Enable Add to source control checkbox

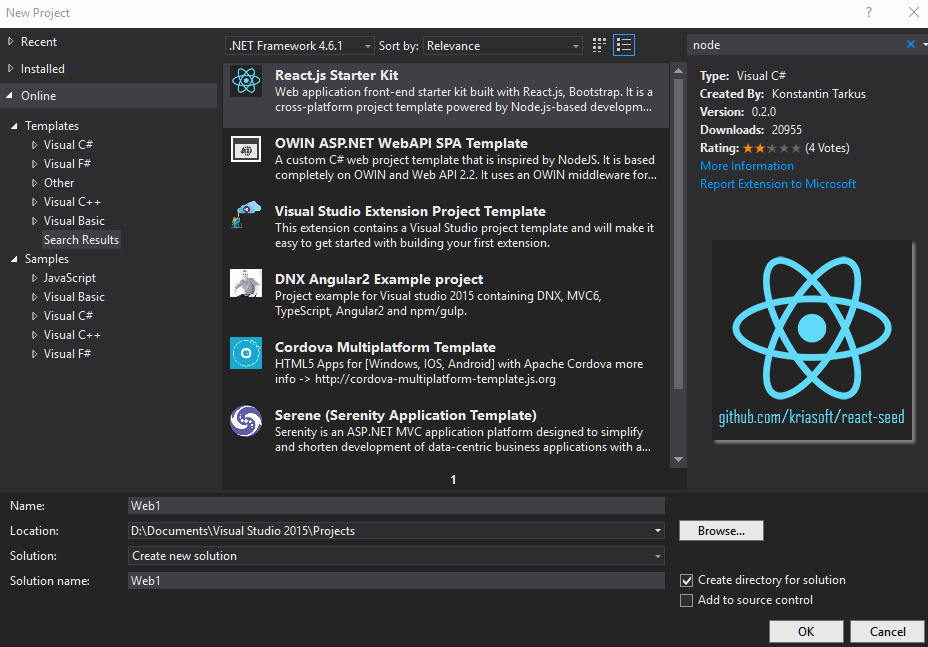[687, 600]
